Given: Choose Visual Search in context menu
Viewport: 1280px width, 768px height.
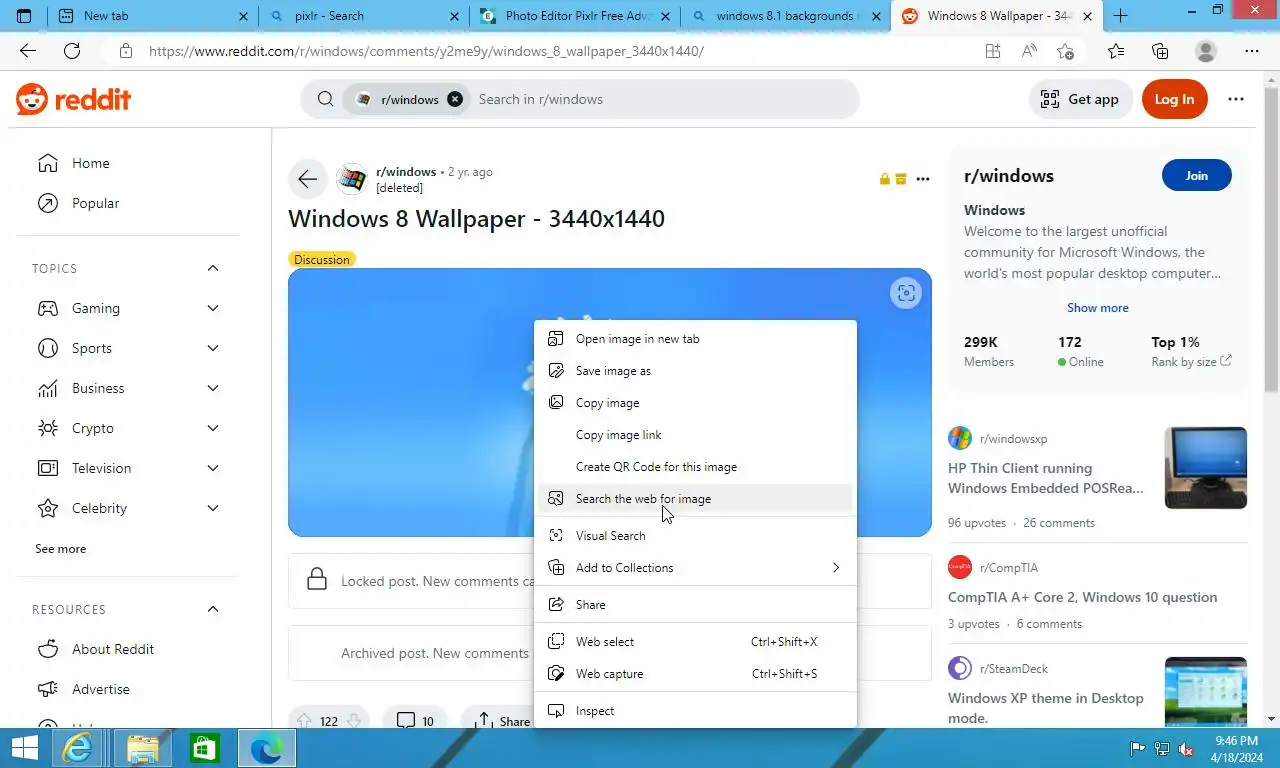Looking at the screenshot, I should click(695, 536).
